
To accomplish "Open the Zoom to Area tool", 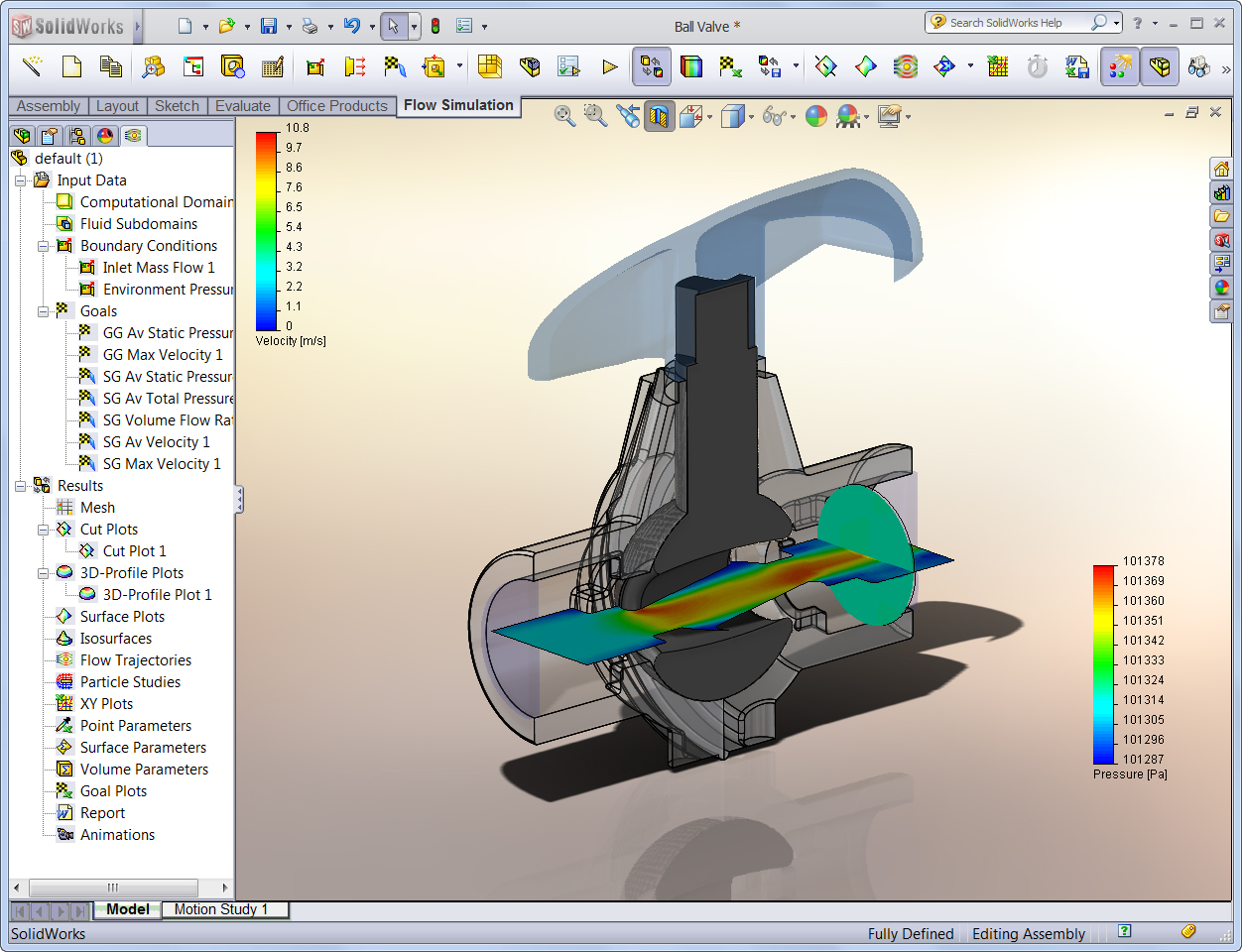I will pos(594,115).
